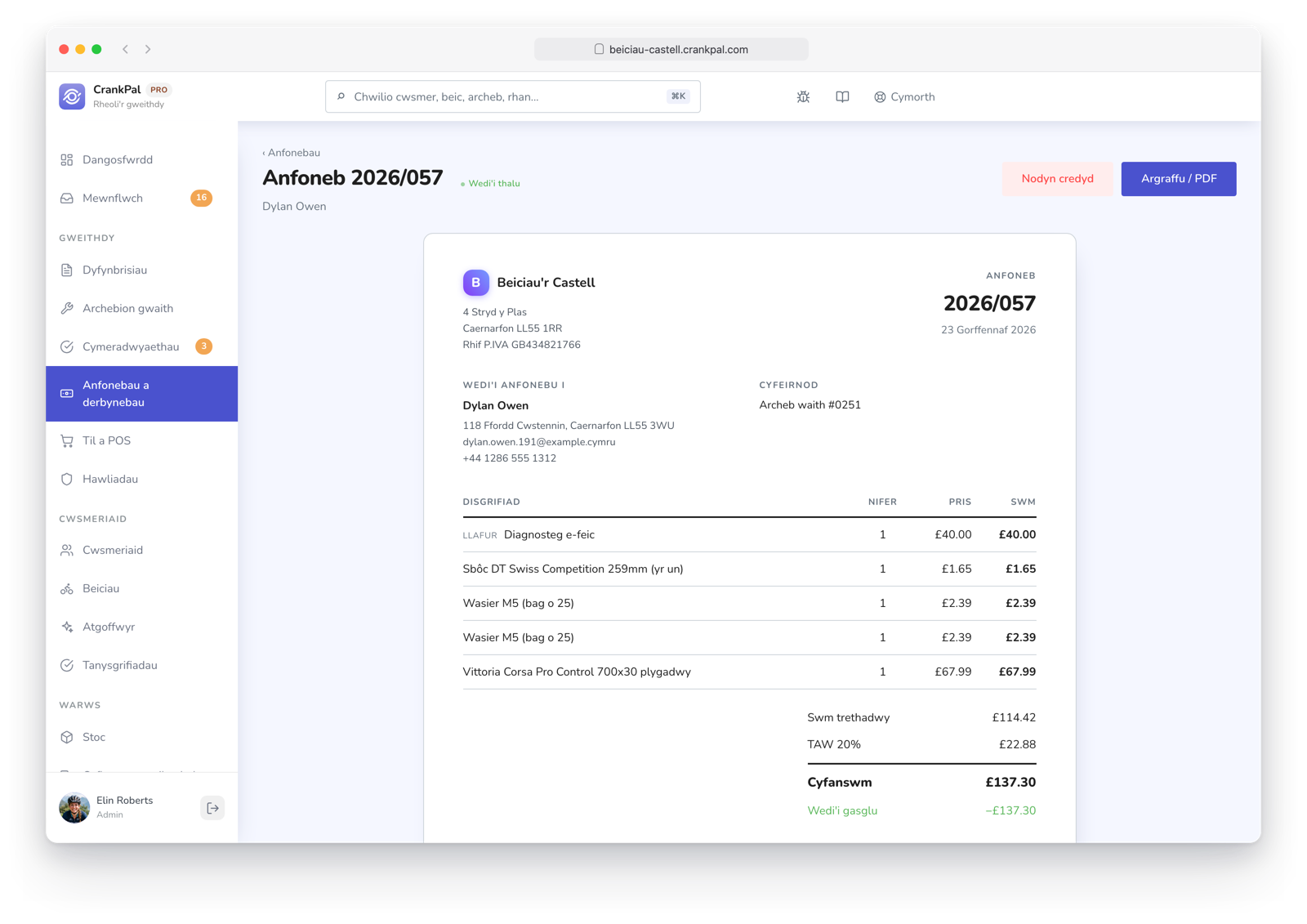Screen dimensions: 1307x924
Task: Click the Wedi'i thalu status badge
Action: coord(491,184)
